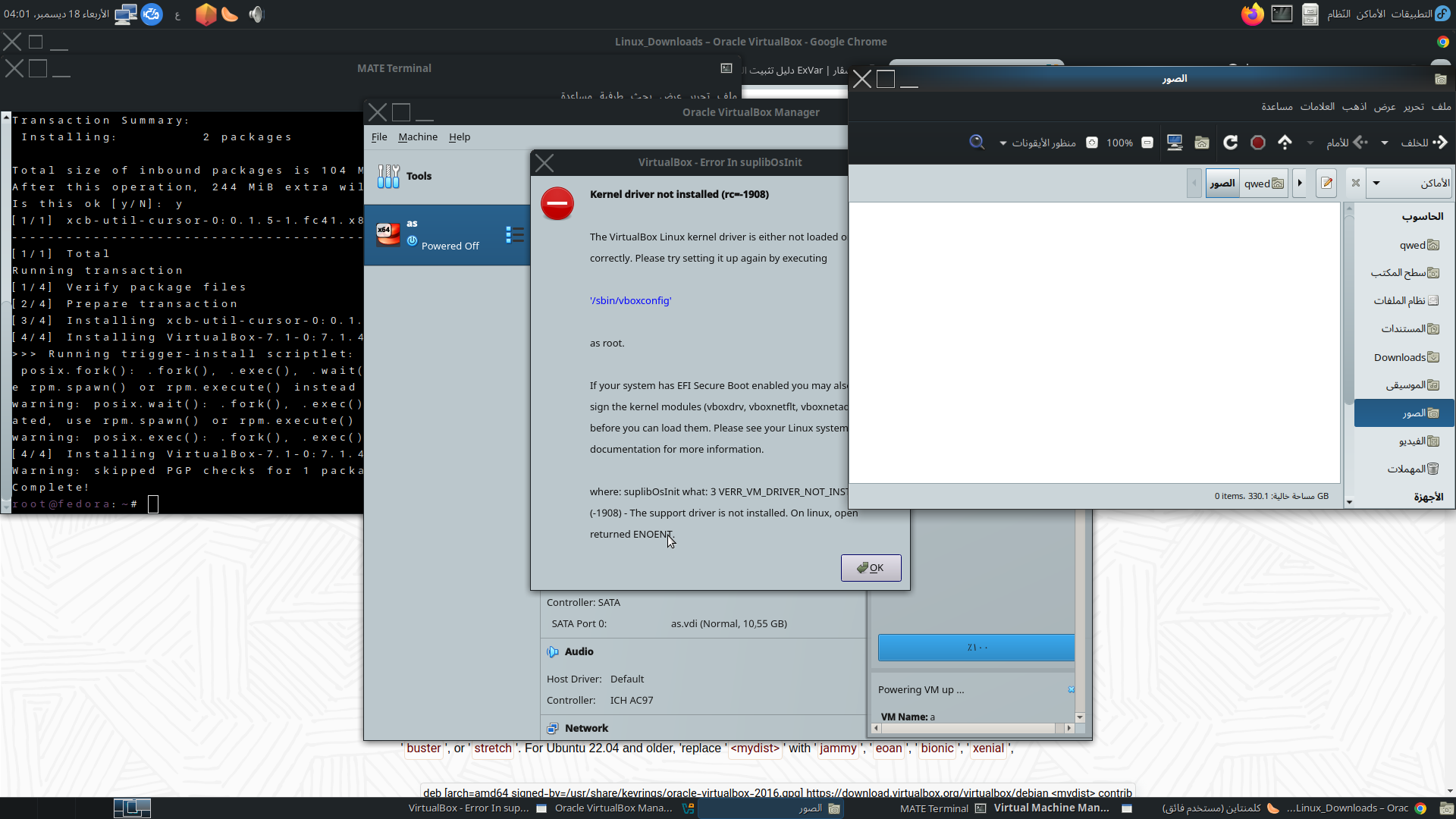Toggle the location edit pencil button
This screenshot has width=1456, height=819.
(x=1326, y=183)
